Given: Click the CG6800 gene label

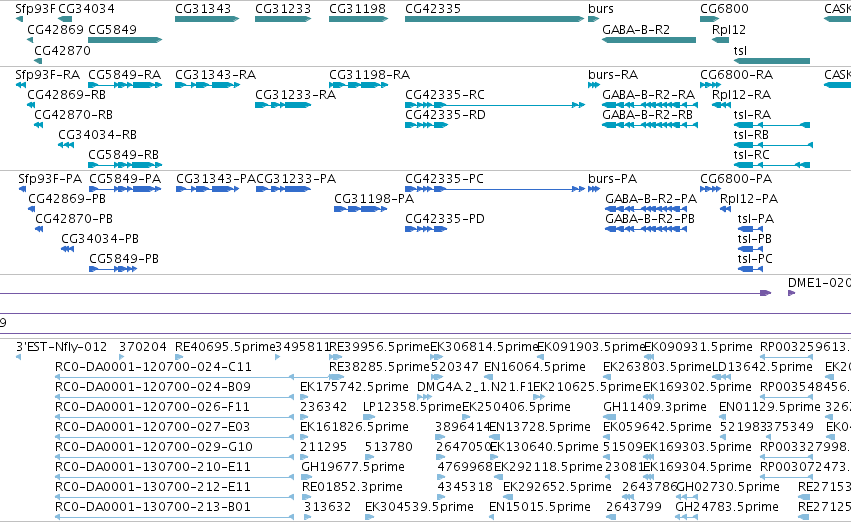Looking at the screenshot, I should [x=724, y=9].
